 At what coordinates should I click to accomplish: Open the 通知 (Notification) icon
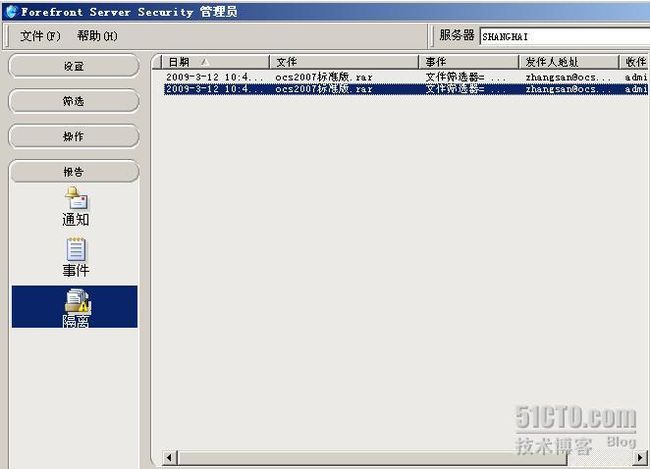click(x=75, y=206)
